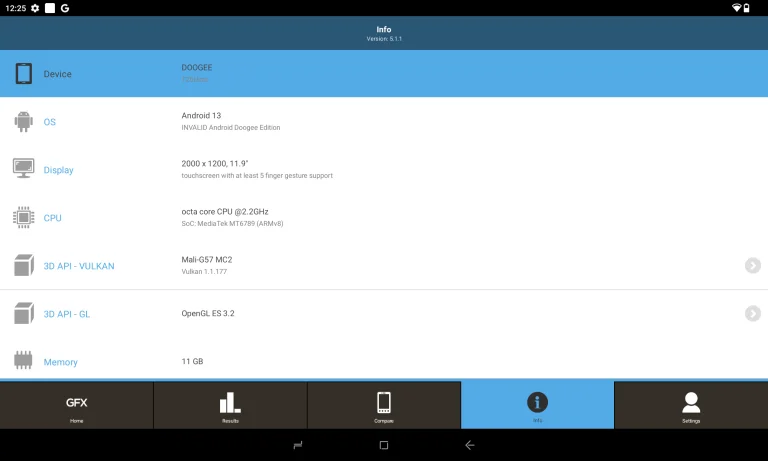Click SoC: MediaTek MT6789 text
768x461 pixels.
(x=232, y=223)
